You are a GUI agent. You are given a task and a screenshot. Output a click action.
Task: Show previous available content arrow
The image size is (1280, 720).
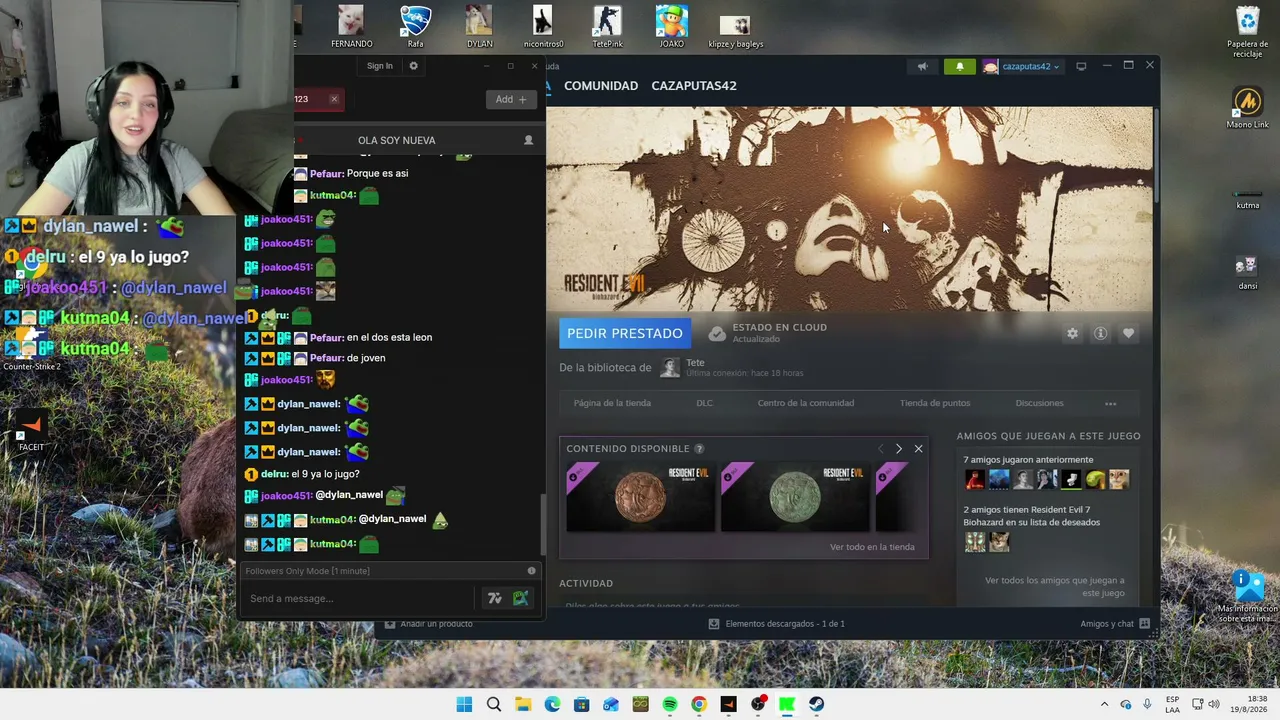point(880,449)
